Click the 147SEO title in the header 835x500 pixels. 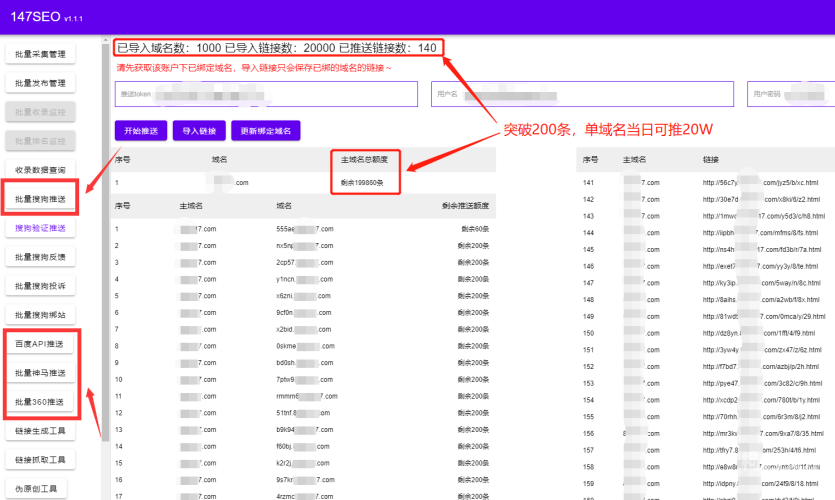(x=36, y=17)
